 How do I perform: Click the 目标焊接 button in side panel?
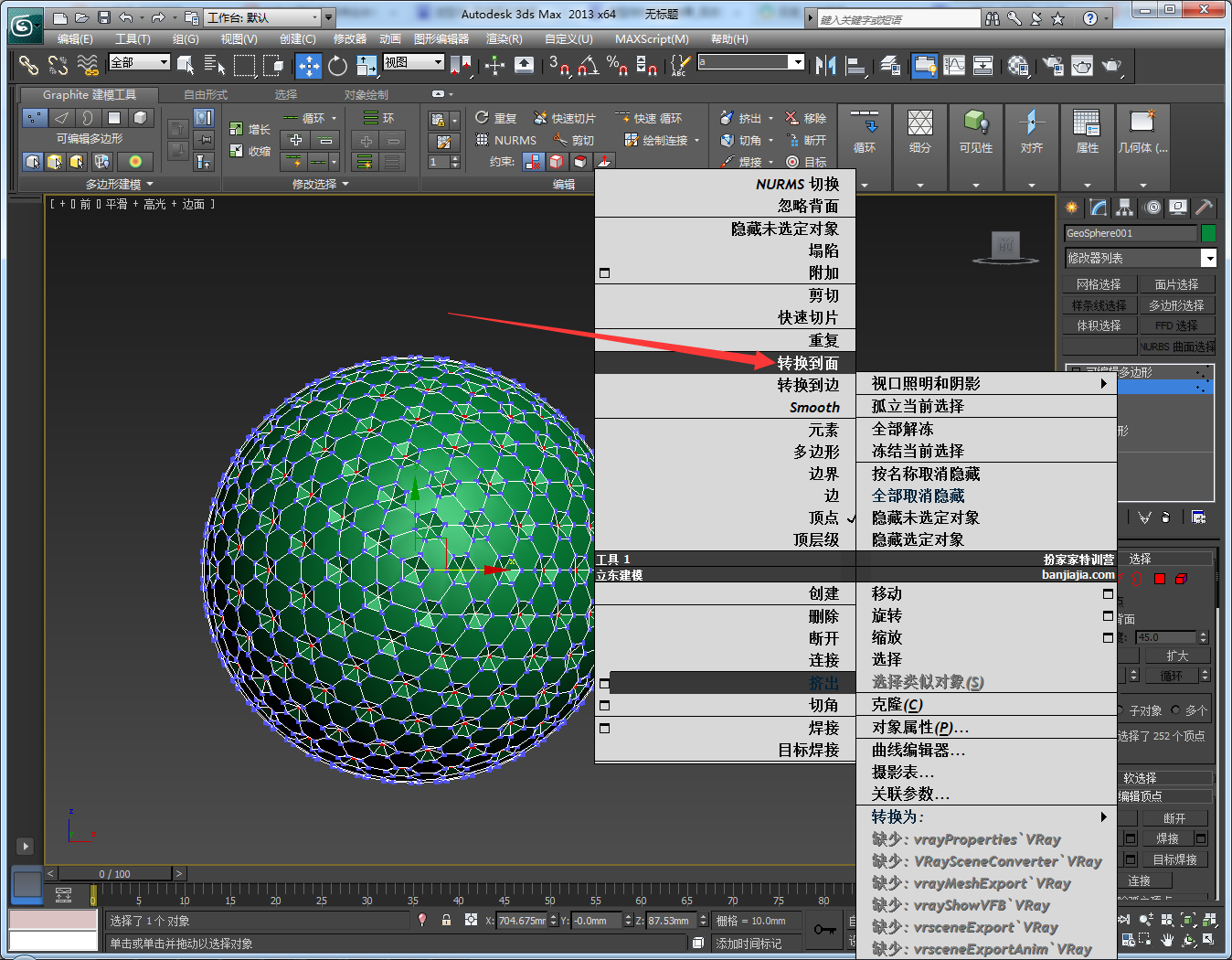tap(1174, 859)
